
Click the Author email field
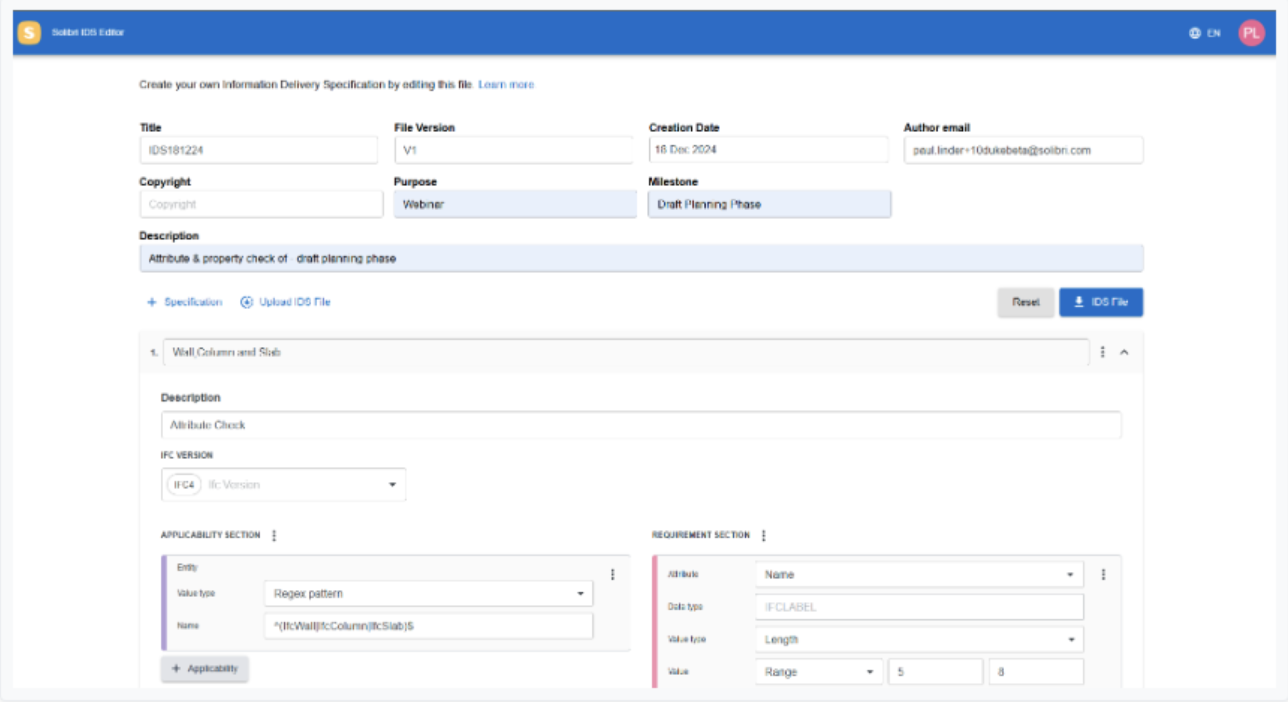1023,150
